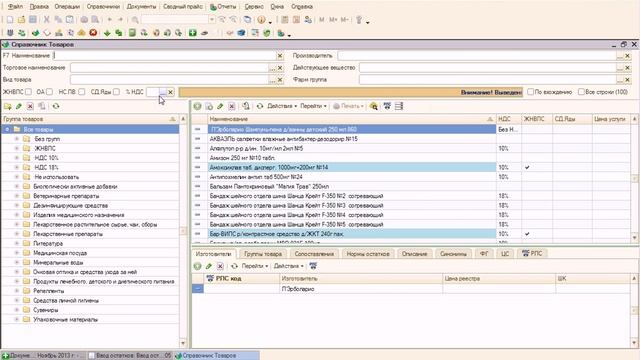Open the Справочники menu
The image size is (640, 360).
103,7
